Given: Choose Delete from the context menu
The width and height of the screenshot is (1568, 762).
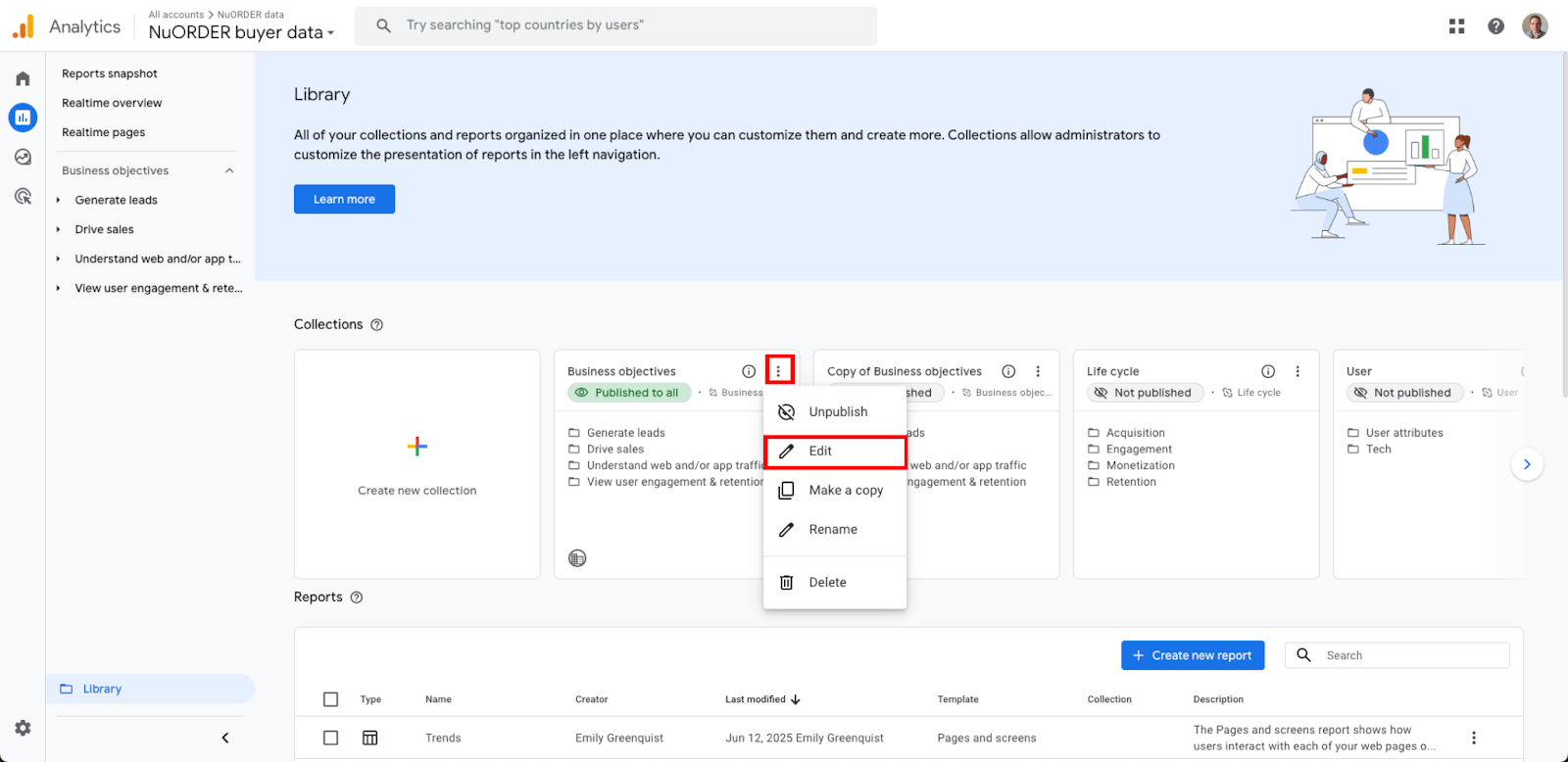Looking at the screenshot, I should click(835, 583).
